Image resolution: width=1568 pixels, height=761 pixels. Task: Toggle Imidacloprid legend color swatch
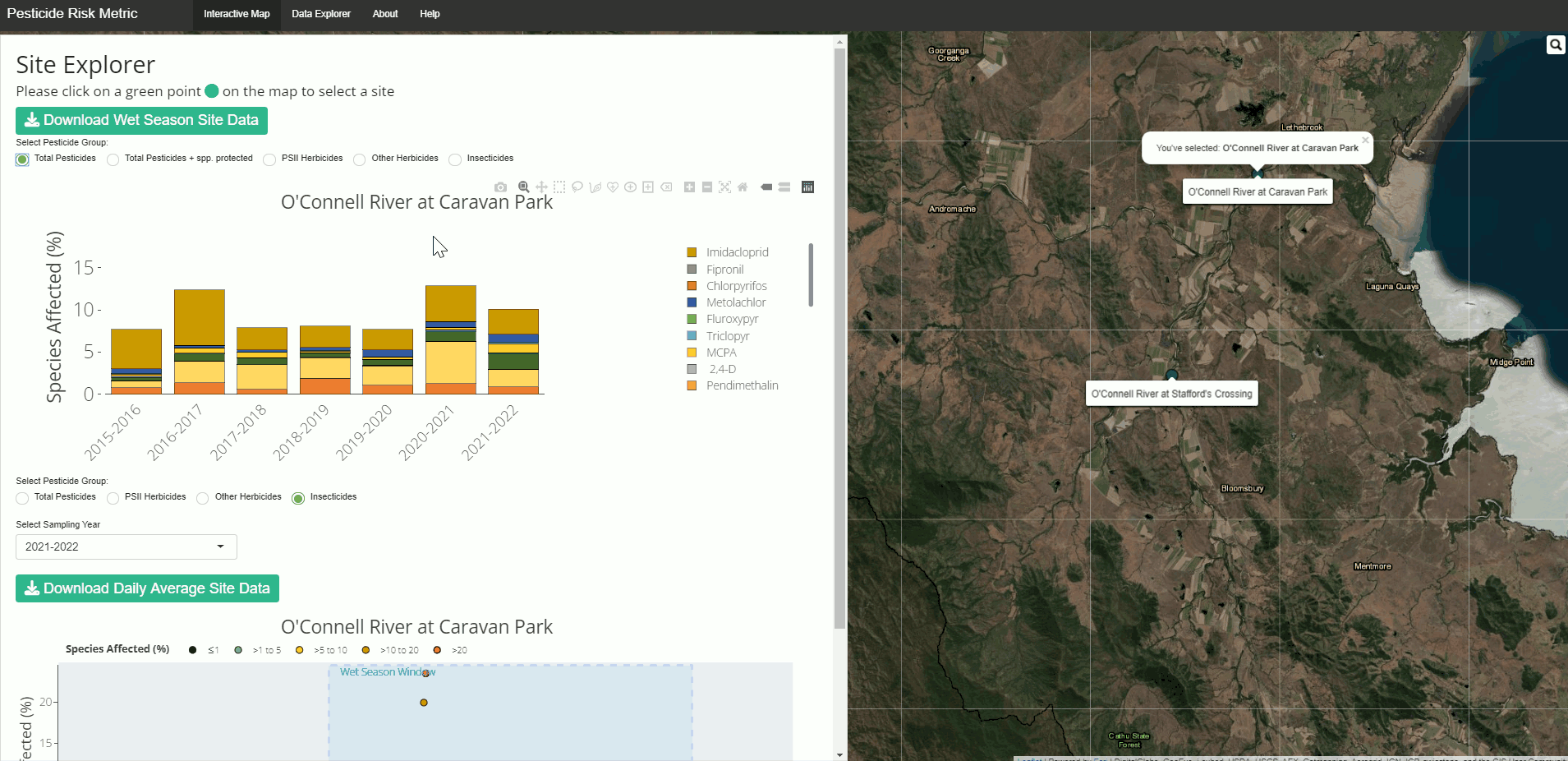coord(692,252)
